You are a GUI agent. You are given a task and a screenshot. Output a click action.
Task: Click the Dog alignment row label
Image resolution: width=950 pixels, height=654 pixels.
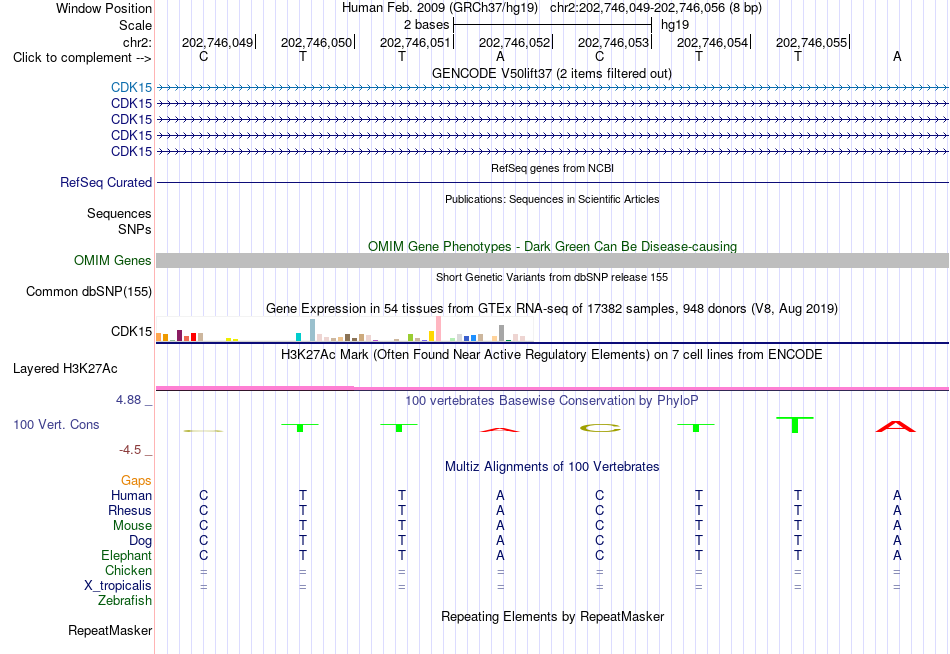[x=140, y=541]
